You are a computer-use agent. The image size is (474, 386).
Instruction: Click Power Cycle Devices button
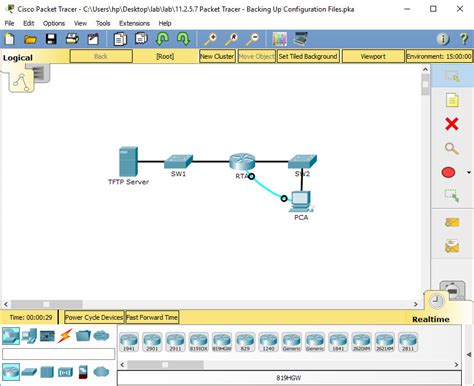[x=94, y=317]
